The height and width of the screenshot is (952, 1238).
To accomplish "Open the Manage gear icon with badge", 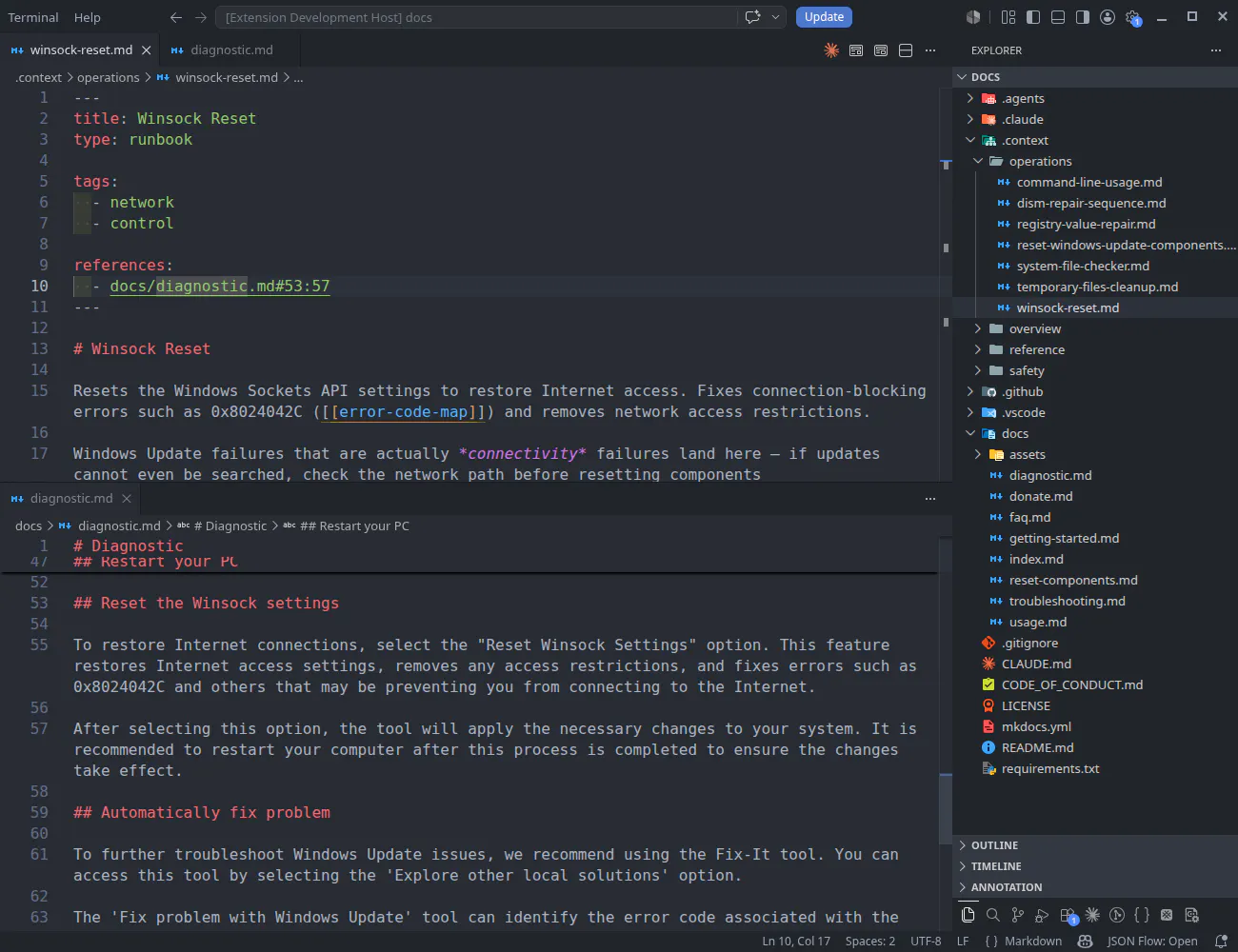I will [x=1133, y=17].
